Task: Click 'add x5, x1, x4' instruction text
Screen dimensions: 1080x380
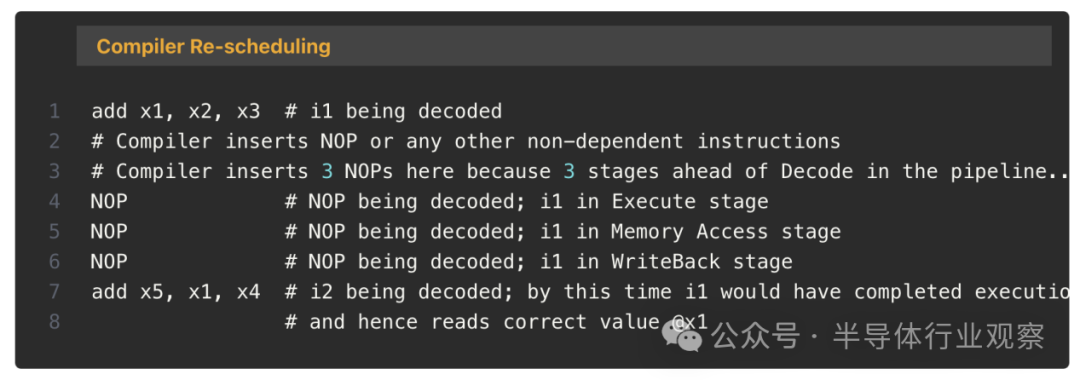Action: click(176, 293)
